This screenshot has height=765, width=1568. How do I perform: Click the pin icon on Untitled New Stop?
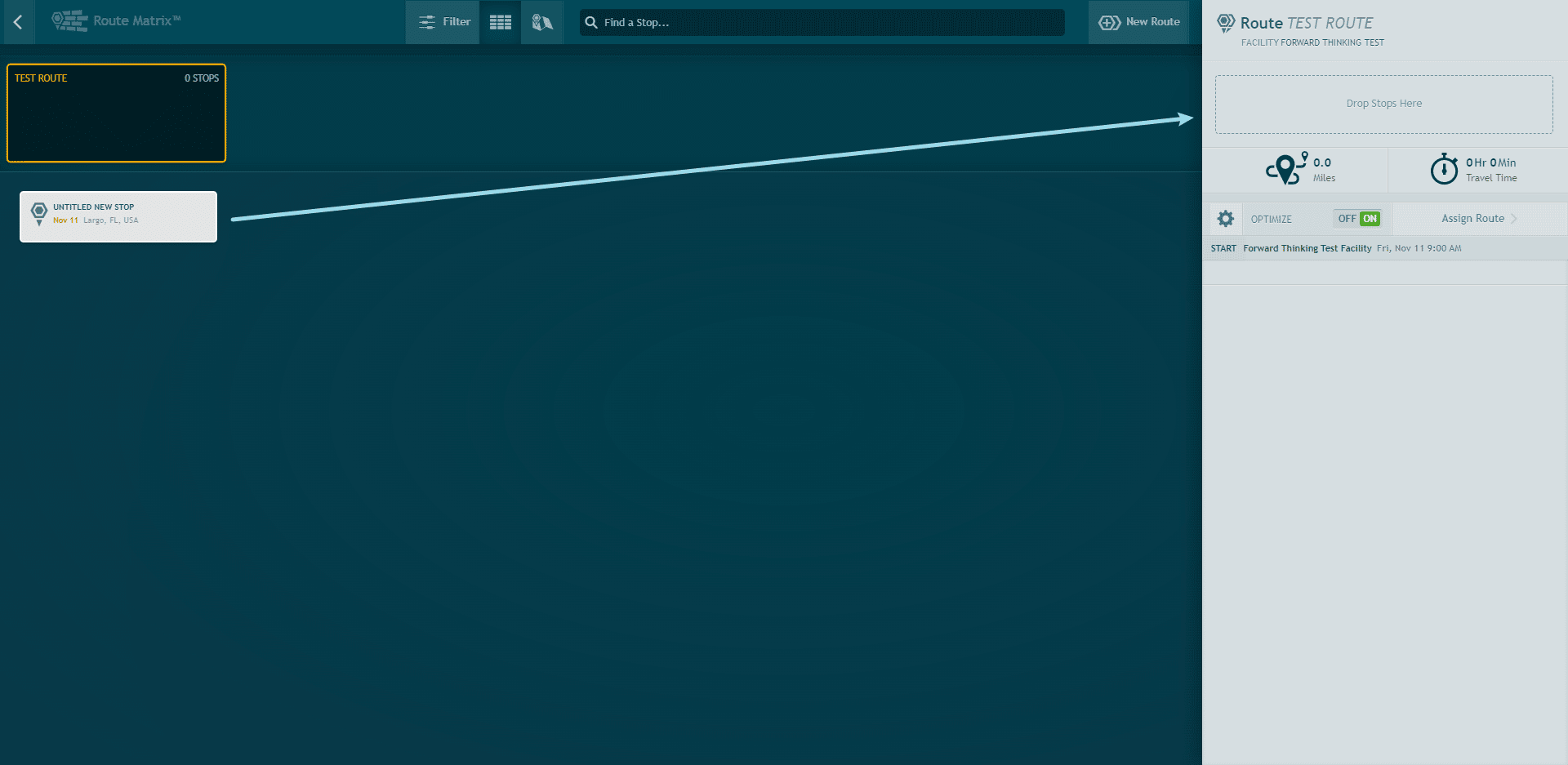[x=38, y=213]
